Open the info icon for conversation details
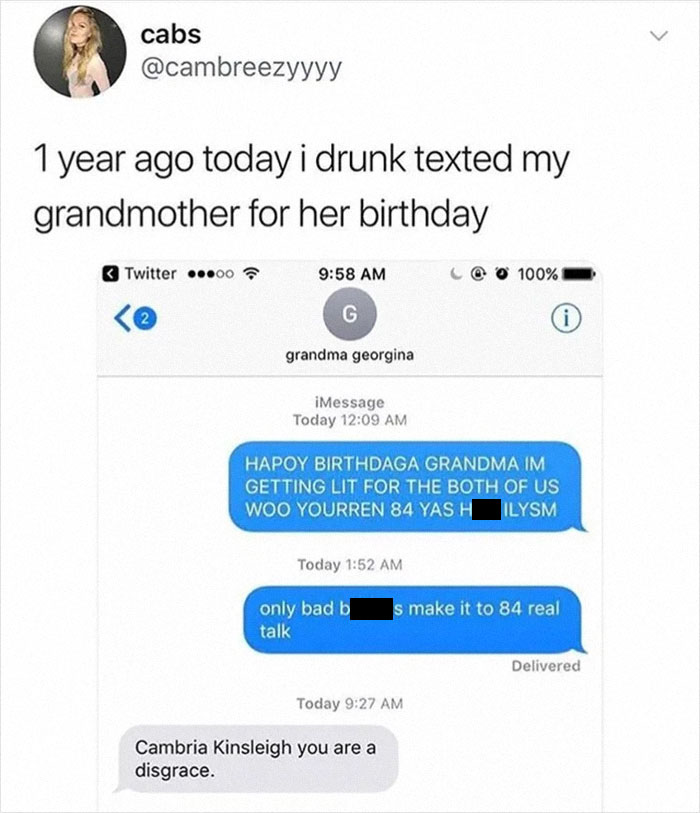700x813 pixels. pyautogui.click(x=566, y=318)
